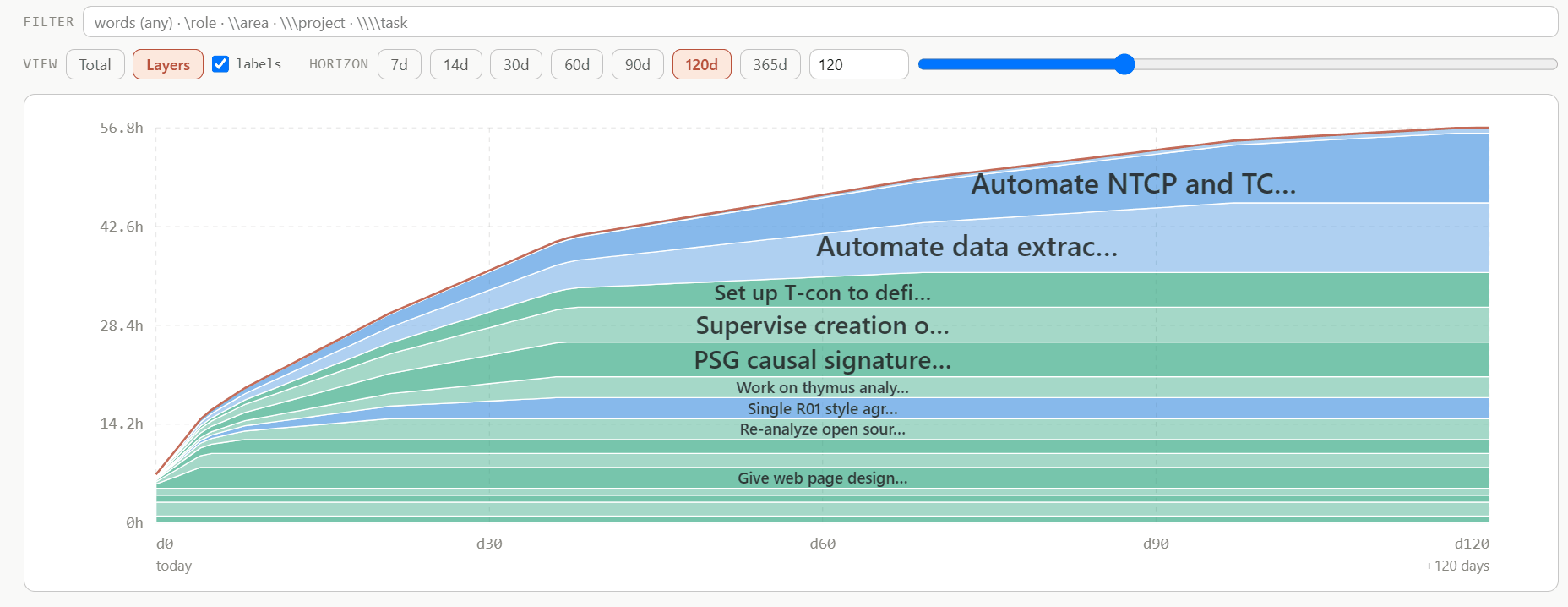Click the d90 axis label

pos(1156,544)
